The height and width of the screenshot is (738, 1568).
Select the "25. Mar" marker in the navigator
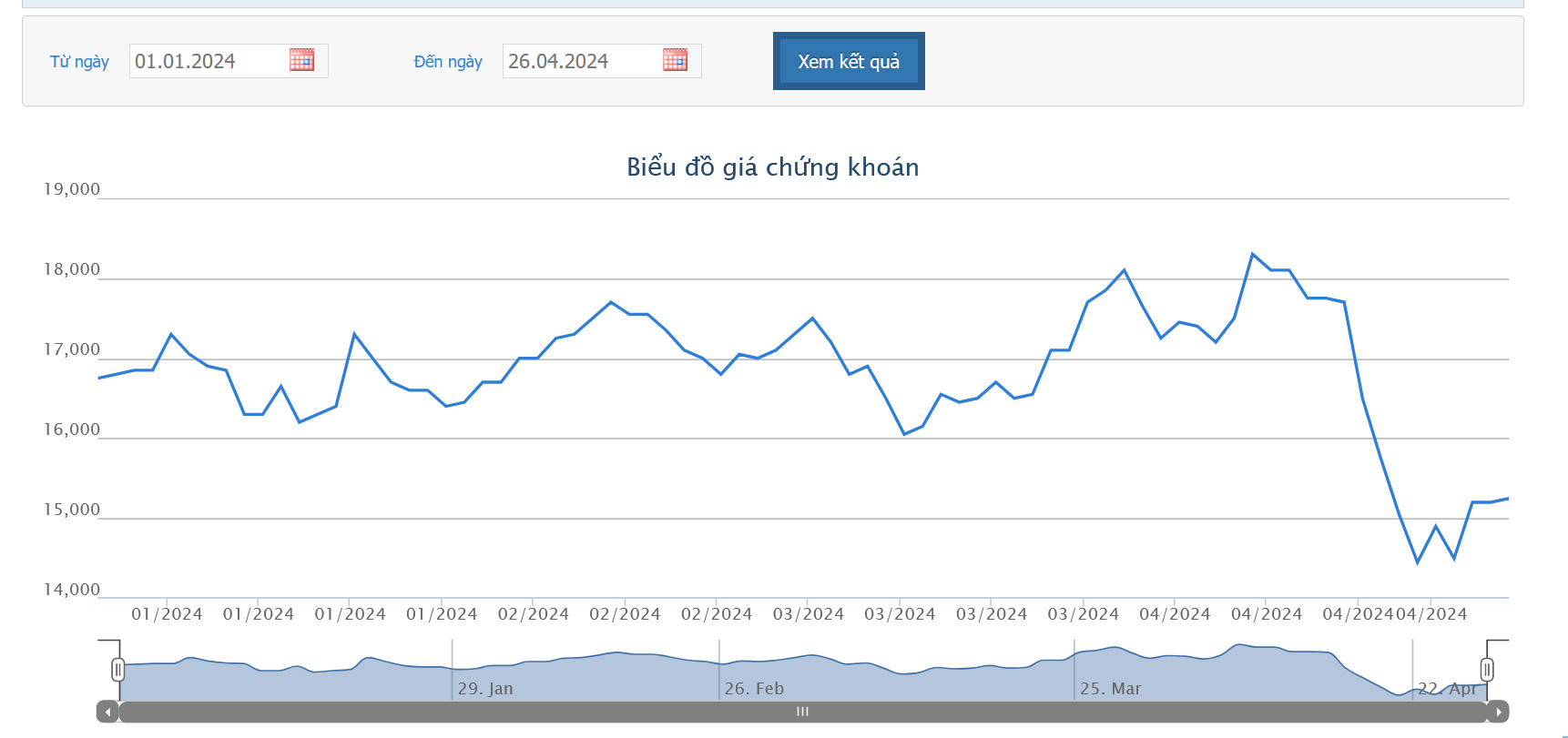pyautogui.click(x=1110, y=689)
